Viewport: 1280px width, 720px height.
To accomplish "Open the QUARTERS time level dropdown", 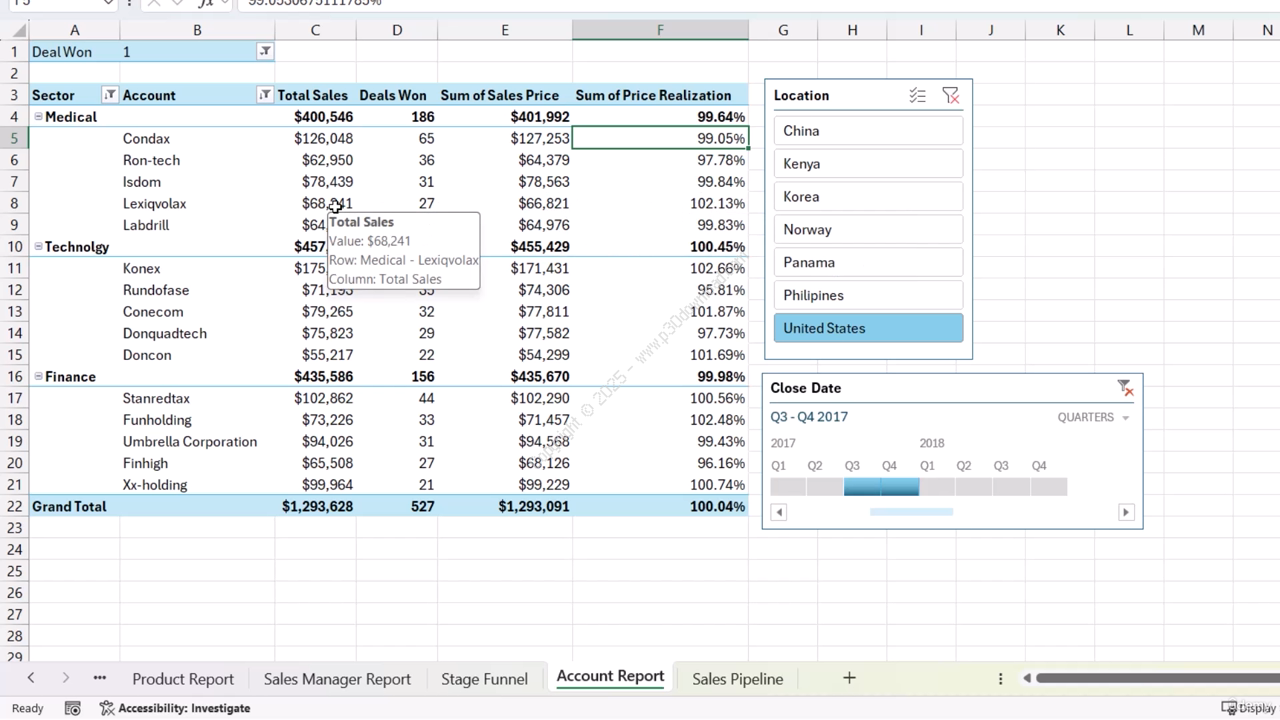I will (1094, 417).
